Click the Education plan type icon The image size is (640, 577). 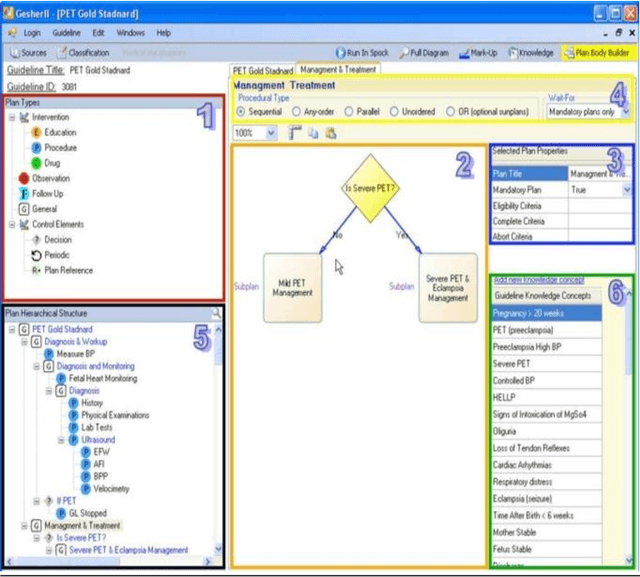point(36,132)
